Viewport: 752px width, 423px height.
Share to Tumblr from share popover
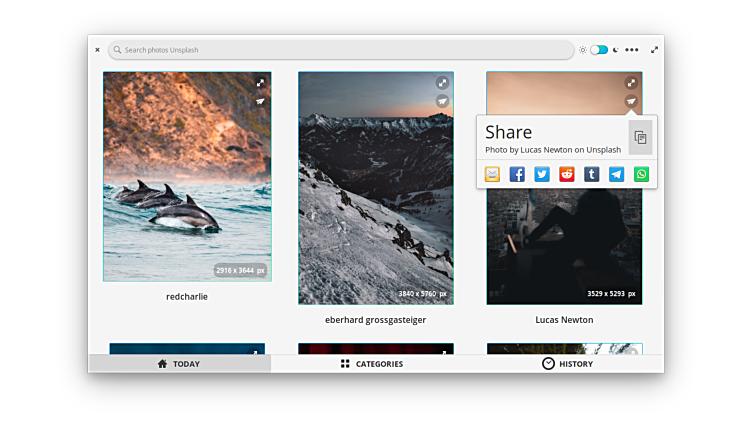(592, 174)
